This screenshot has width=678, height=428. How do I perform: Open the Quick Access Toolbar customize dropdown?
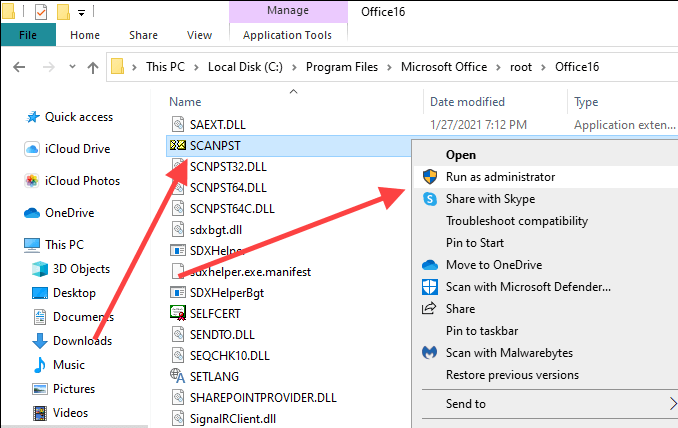coord(81,13)
